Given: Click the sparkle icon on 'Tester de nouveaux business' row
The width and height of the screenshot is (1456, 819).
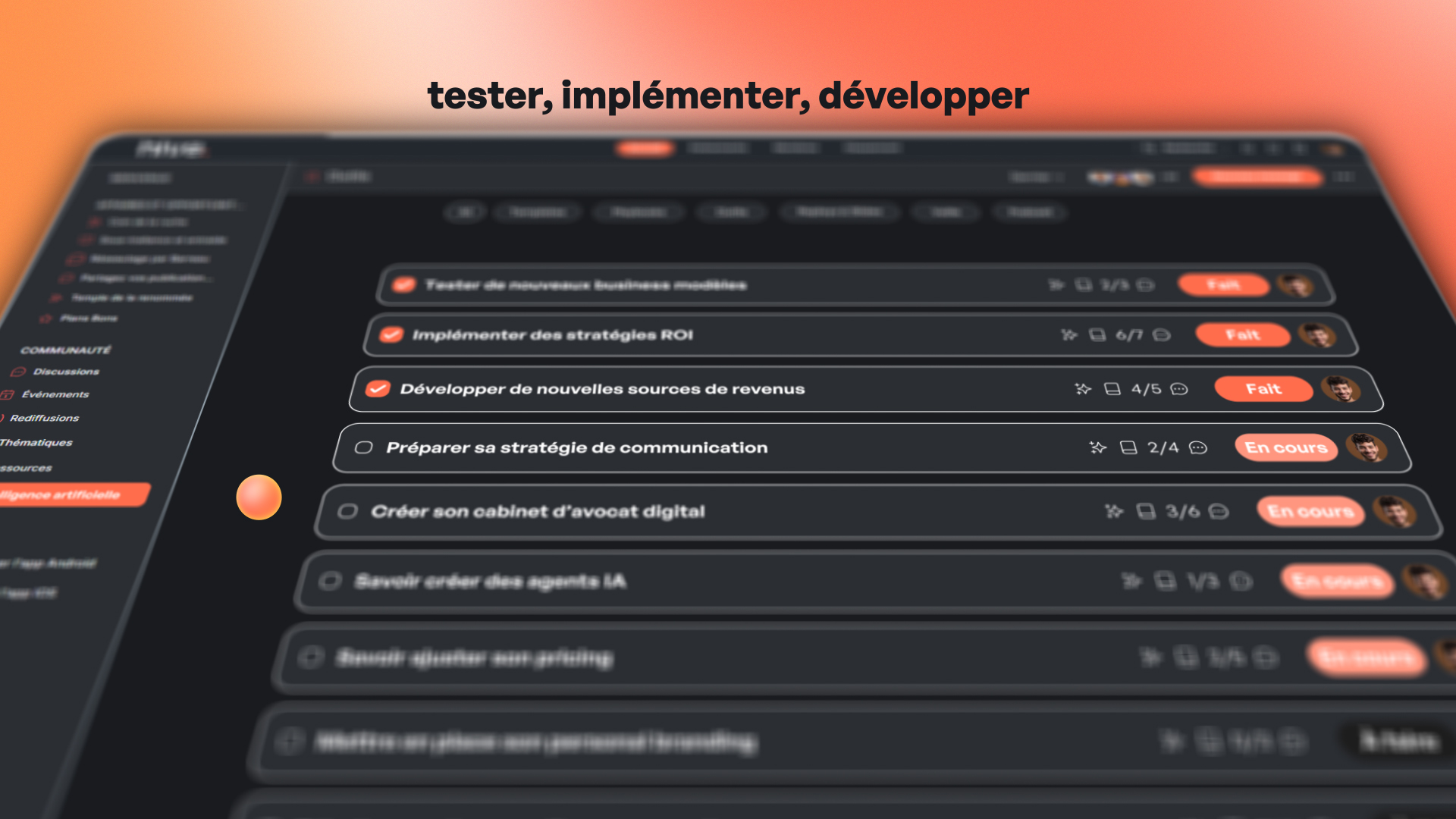Looking at the screenshot, I should point(1056,284).
